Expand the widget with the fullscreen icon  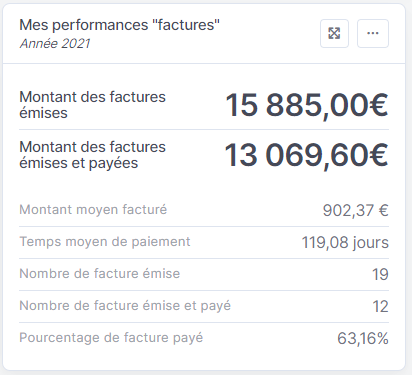334,33
